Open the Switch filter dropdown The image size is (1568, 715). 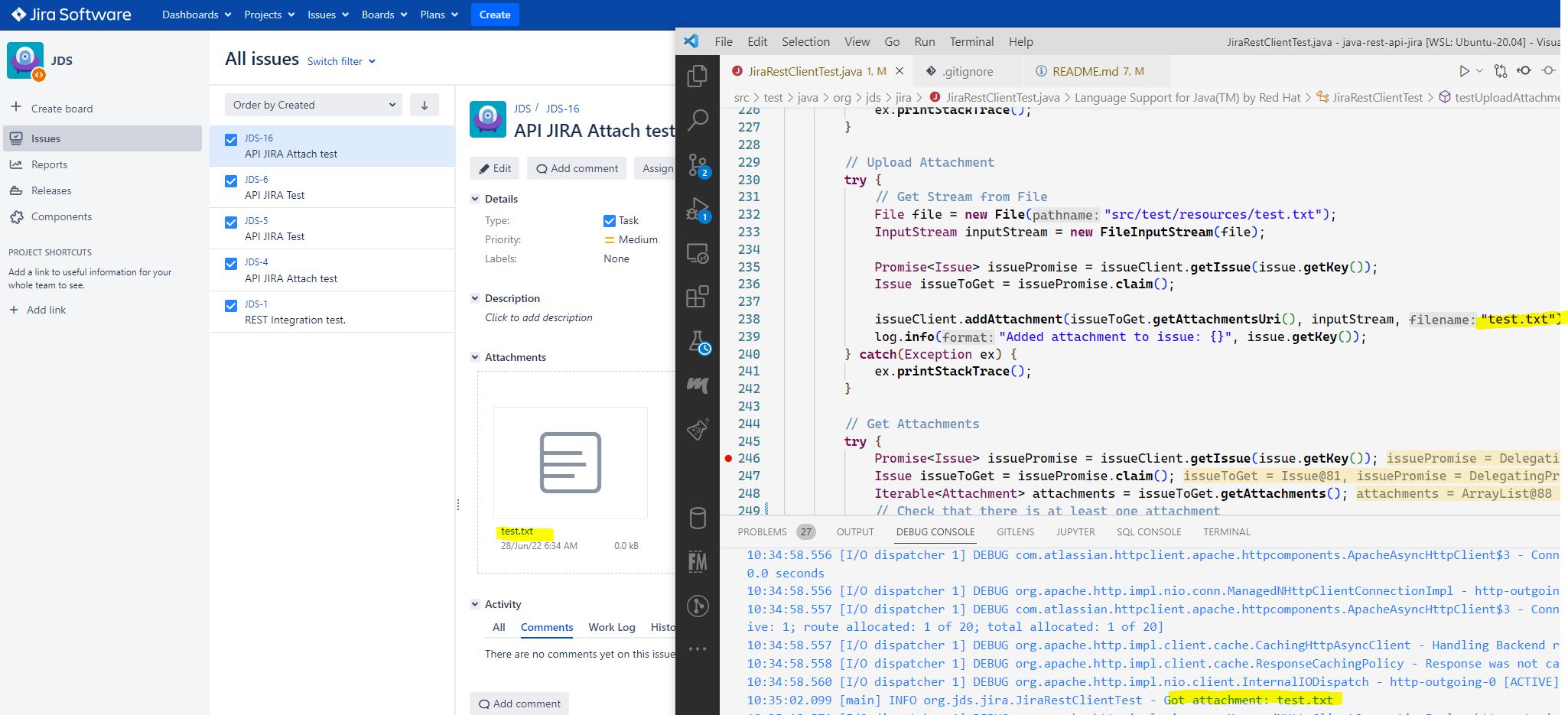coord(341,61)
